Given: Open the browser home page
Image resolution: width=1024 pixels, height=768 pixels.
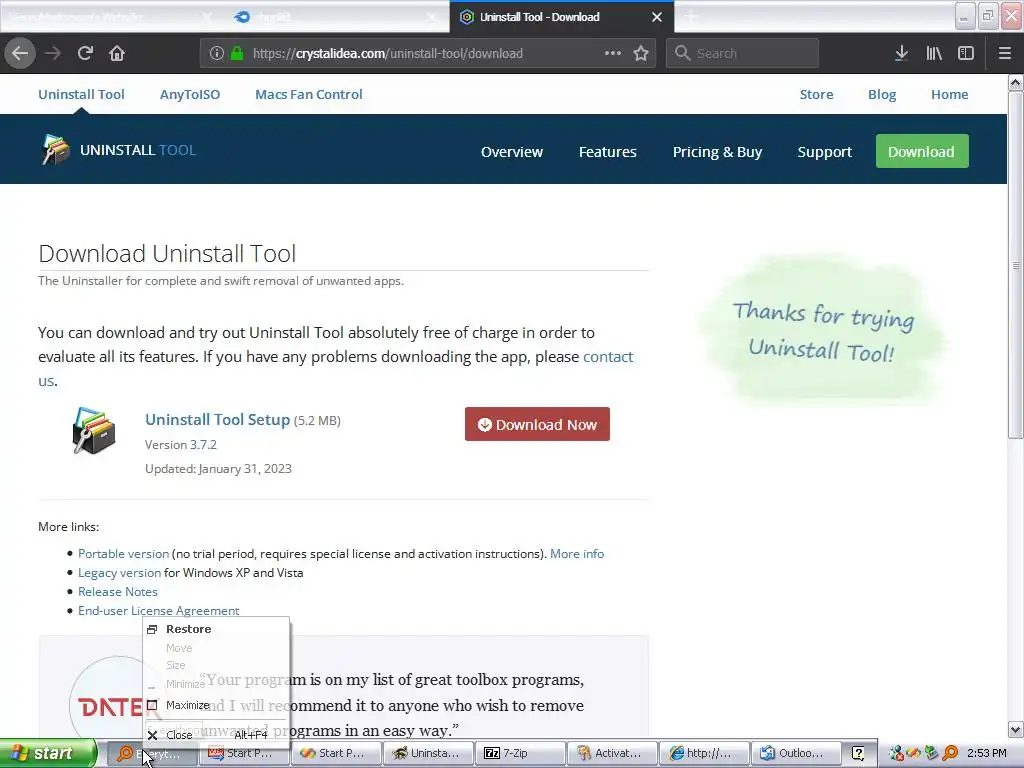Looking at the screenshot, I should coord(117,53).
